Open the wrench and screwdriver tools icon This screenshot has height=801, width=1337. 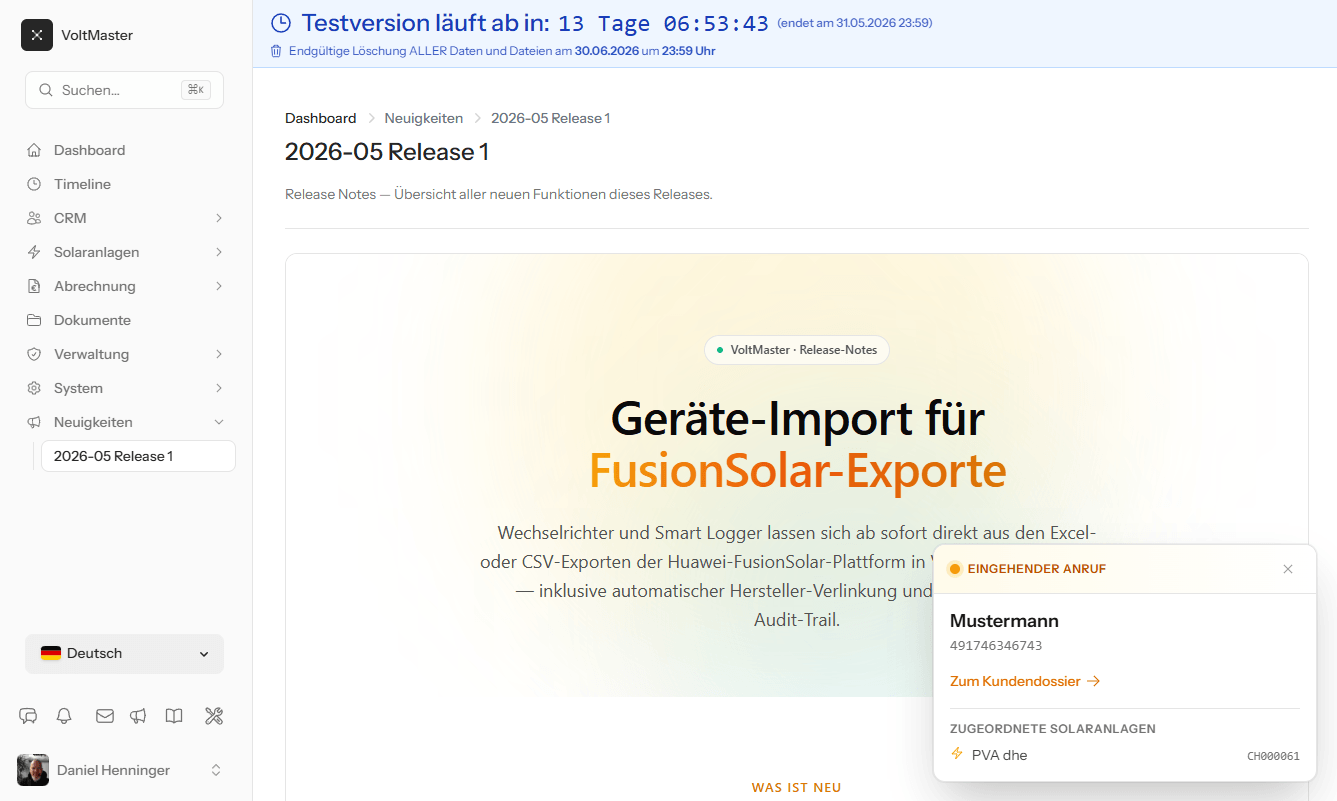point(213,716)
